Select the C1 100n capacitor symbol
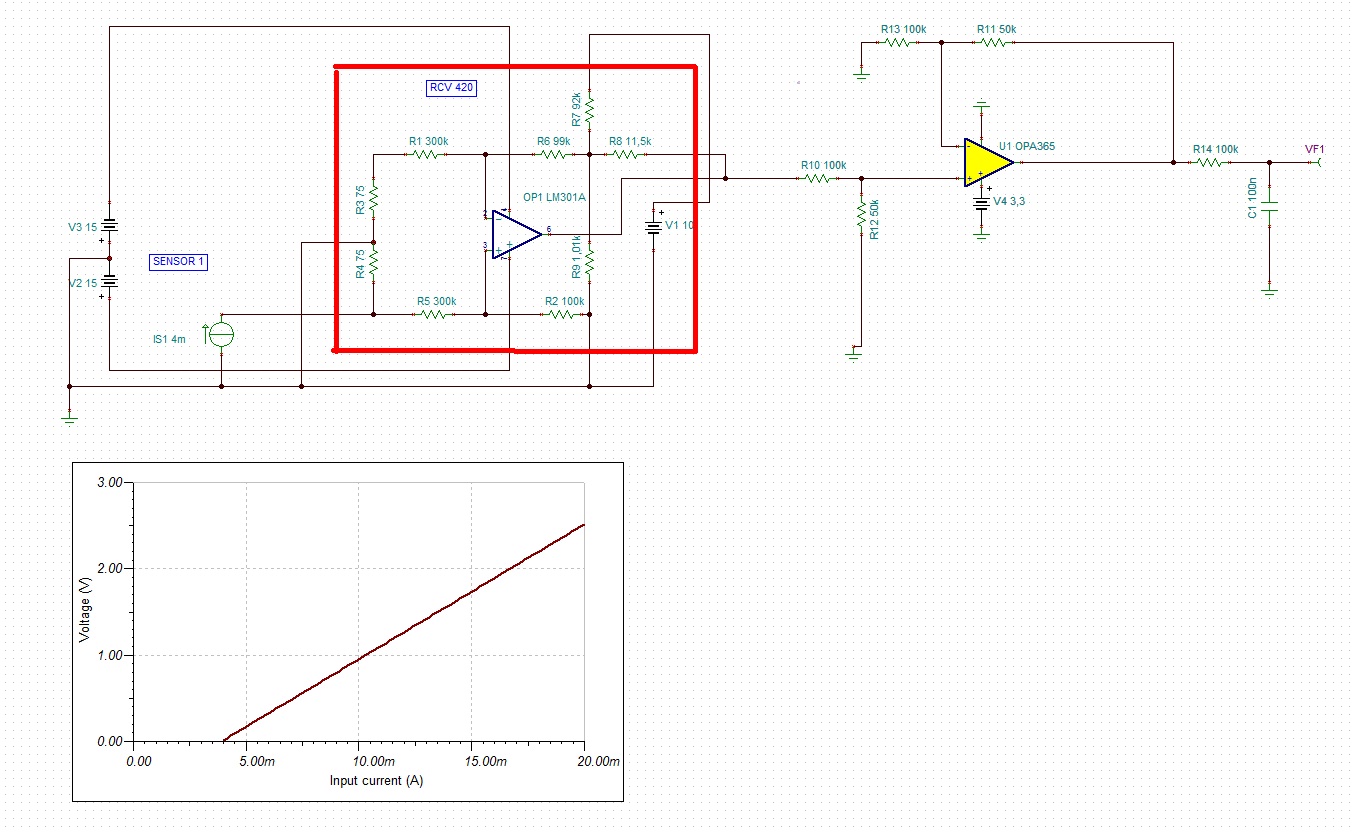Image resolution: width=1353 pixels, height=833 pixels. click(1269, 208)
